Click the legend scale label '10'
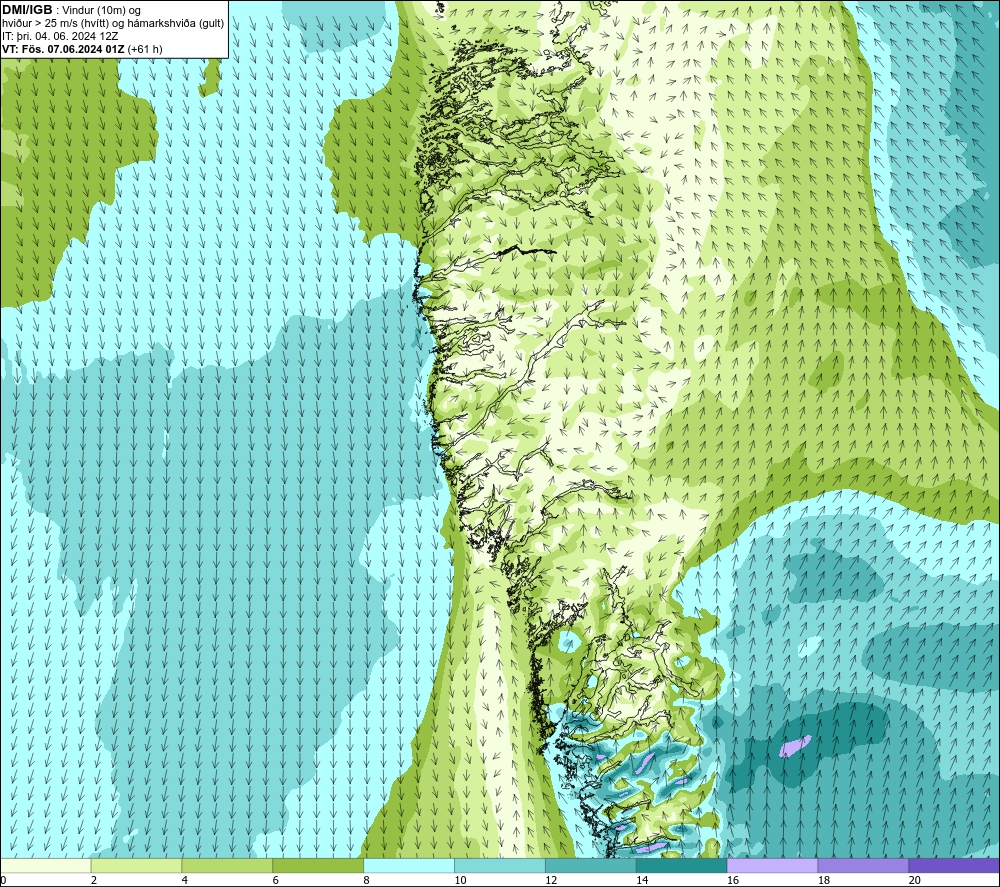Viewport: 1000px width, 887px height. pos(460,881)
